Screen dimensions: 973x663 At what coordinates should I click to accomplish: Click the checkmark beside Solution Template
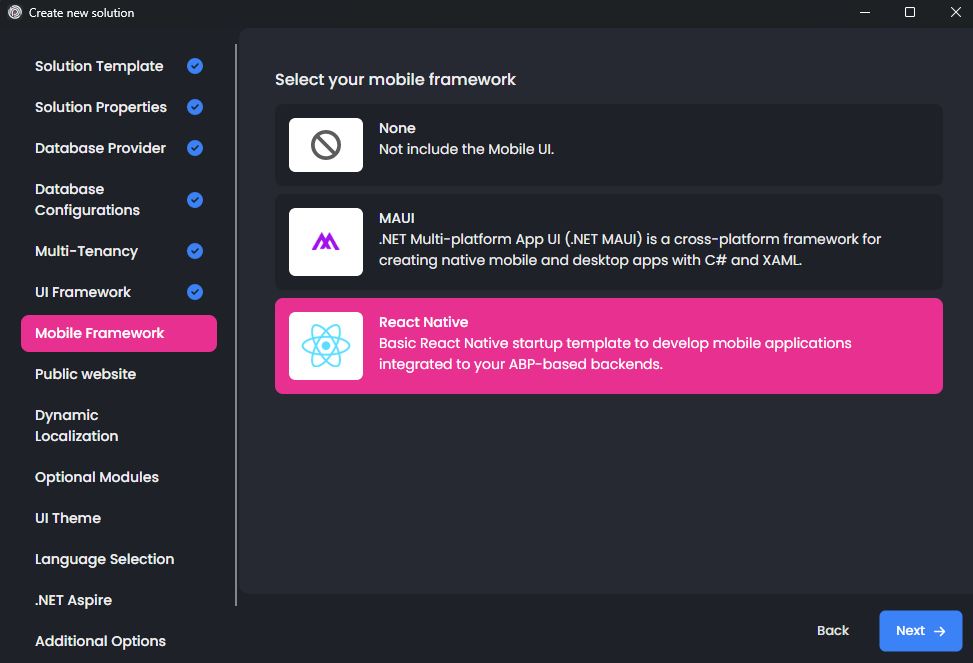click(195, 66)
